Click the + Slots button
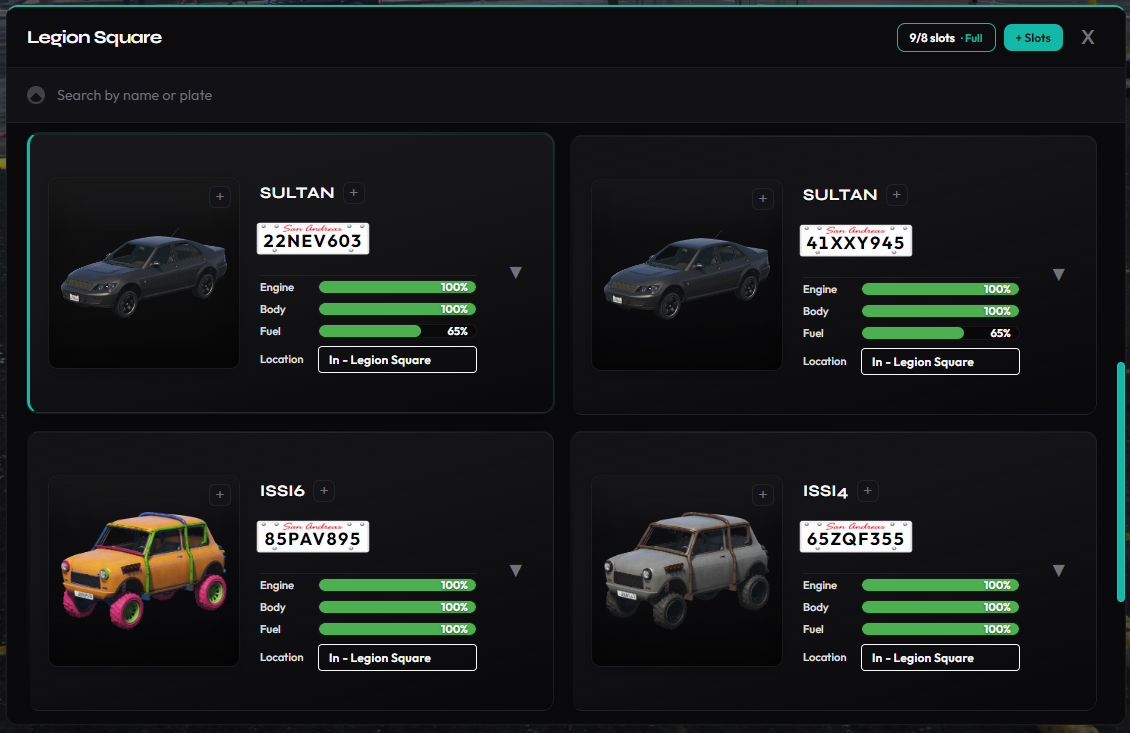1130x733 pixels. click(x=1033, y=38)
